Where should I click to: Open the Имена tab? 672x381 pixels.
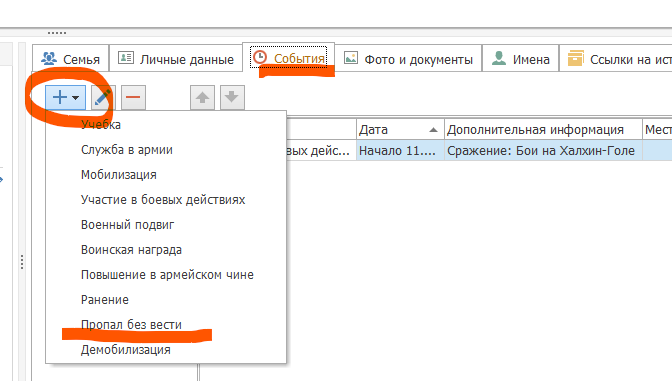[x=520, y=58]
